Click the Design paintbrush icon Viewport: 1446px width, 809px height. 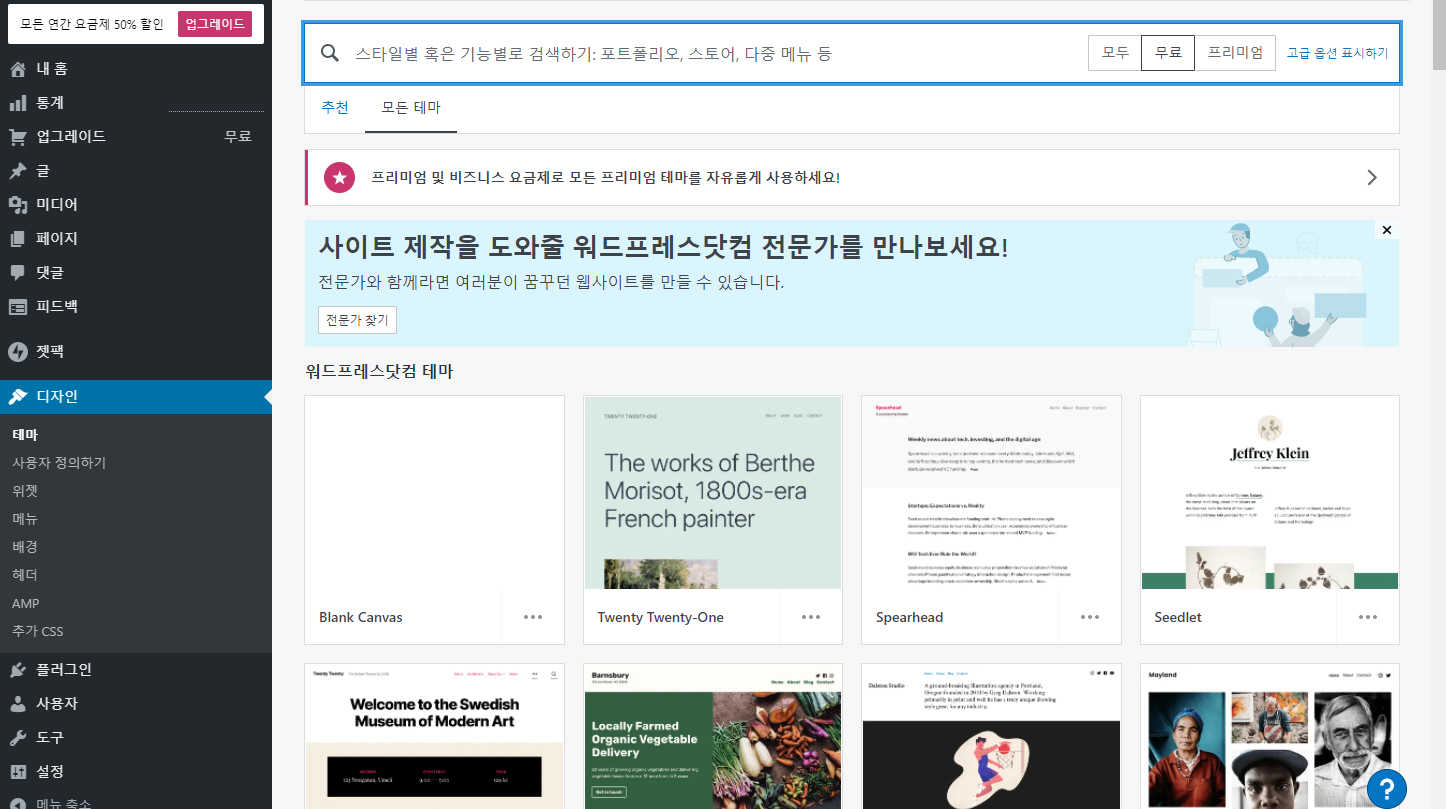click(18, 397)
